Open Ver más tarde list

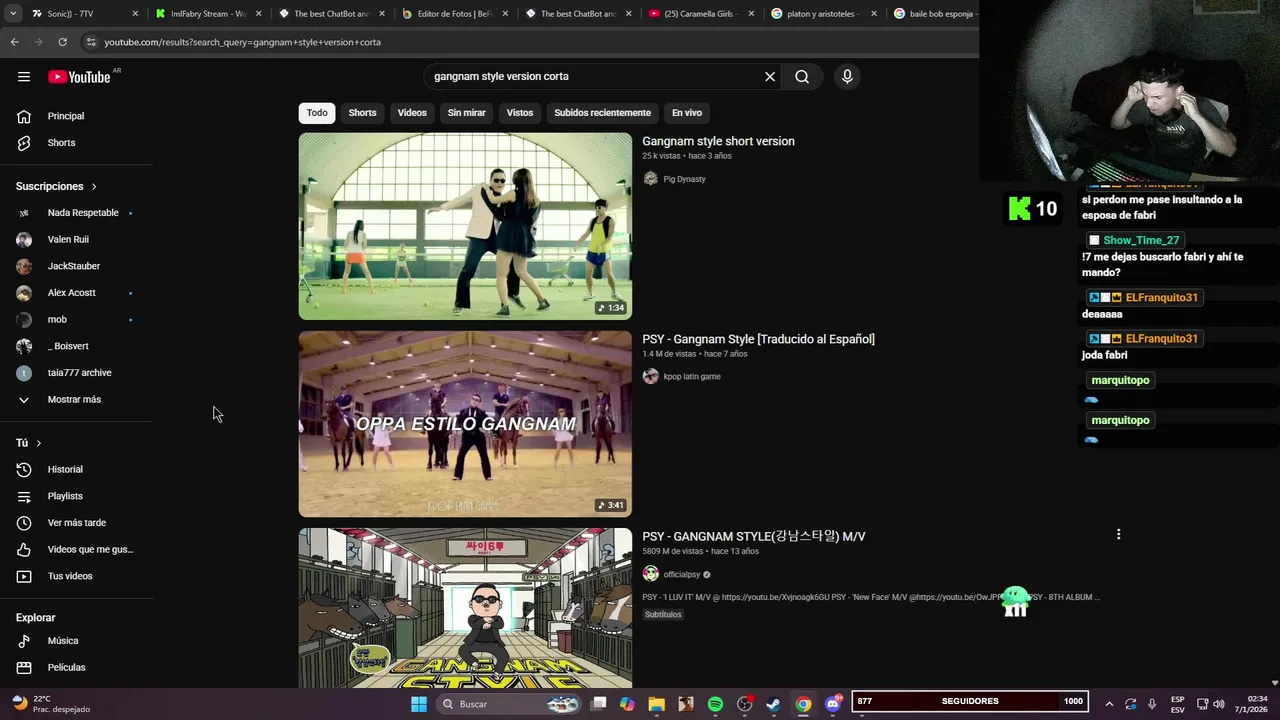click(76, 523)
